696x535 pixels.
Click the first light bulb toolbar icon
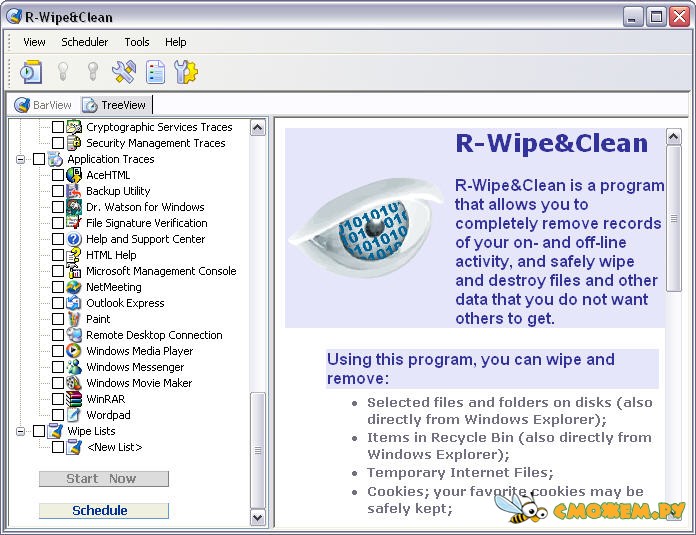[63, 71]
